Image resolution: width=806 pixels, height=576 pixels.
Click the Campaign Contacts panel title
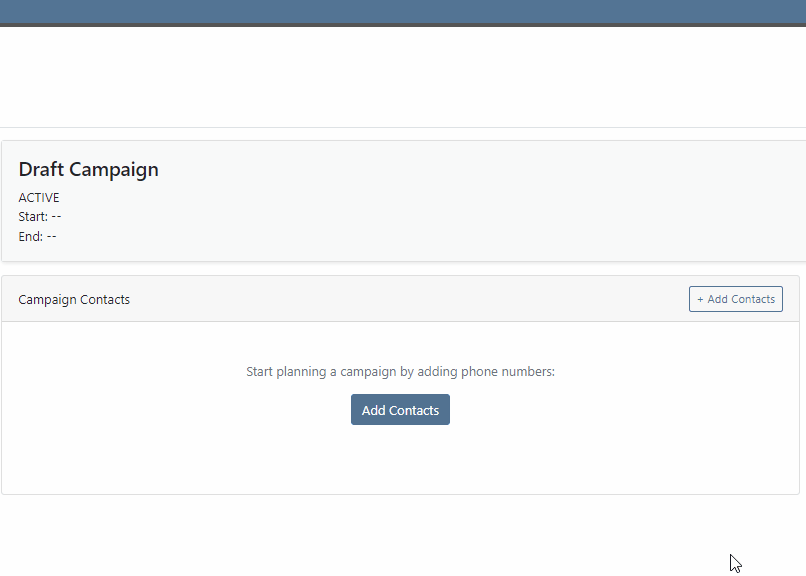pos(74,300)
